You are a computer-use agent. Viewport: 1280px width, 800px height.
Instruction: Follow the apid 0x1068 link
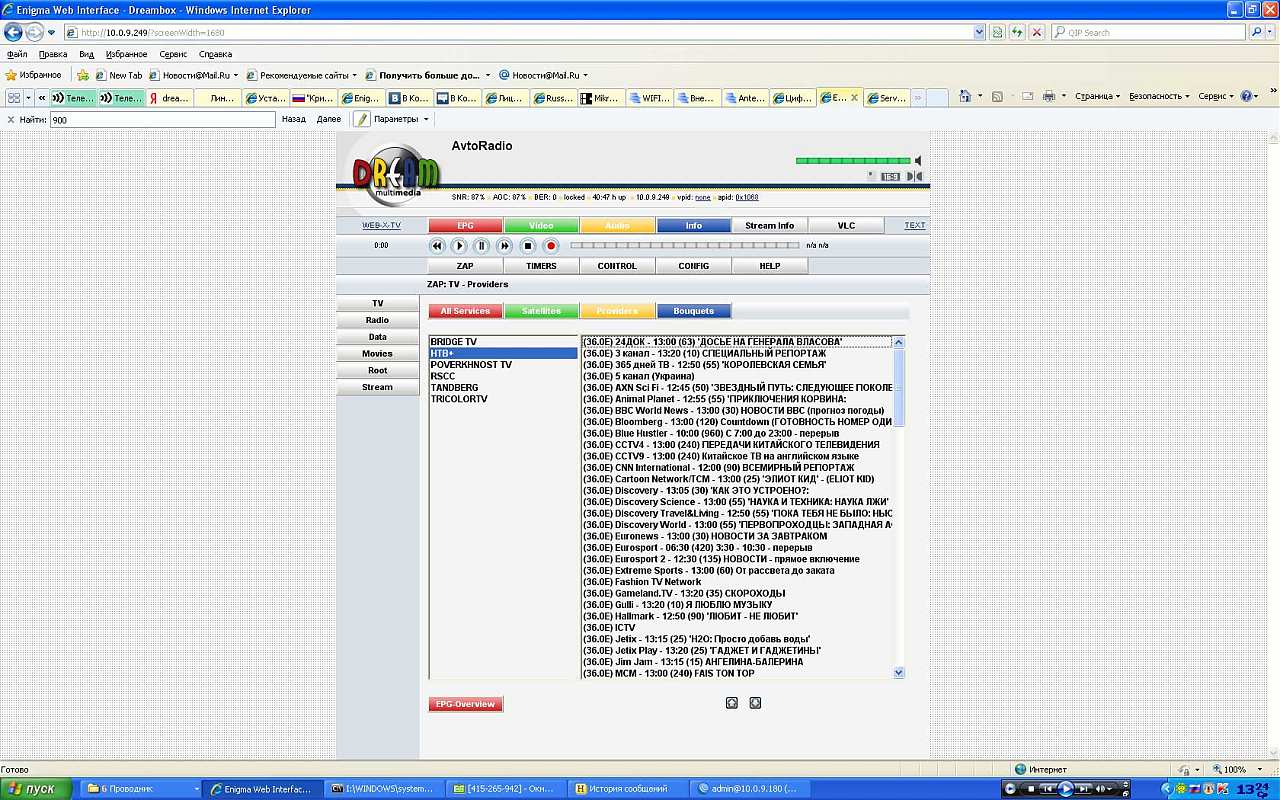coord(747,197)
